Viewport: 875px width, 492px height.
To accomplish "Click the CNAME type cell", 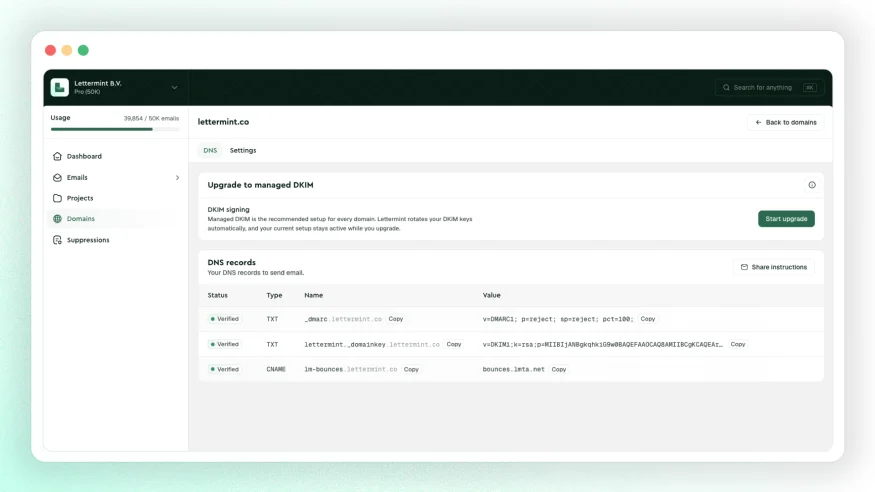I will pyautogui.click(x=276, y=369).
